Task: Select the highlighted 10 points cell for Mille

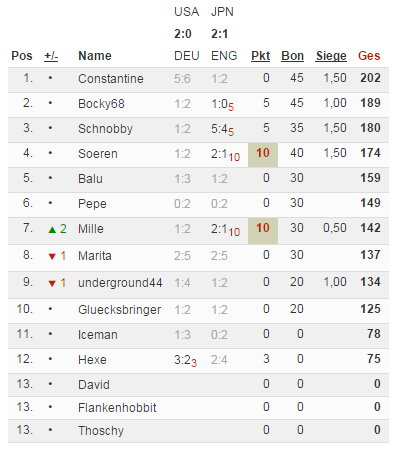Action: click(x=263, y=230)
